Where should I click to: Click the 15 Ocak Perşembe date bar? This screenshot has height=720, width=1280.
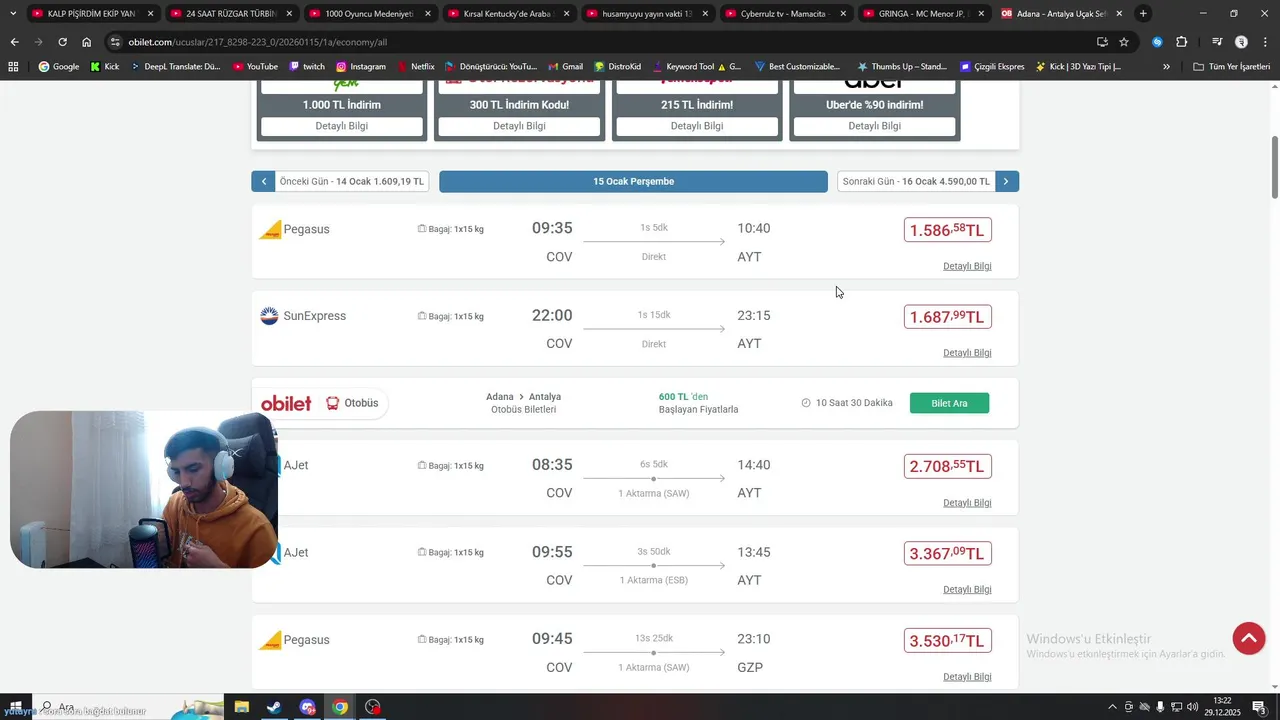point(633,181)
